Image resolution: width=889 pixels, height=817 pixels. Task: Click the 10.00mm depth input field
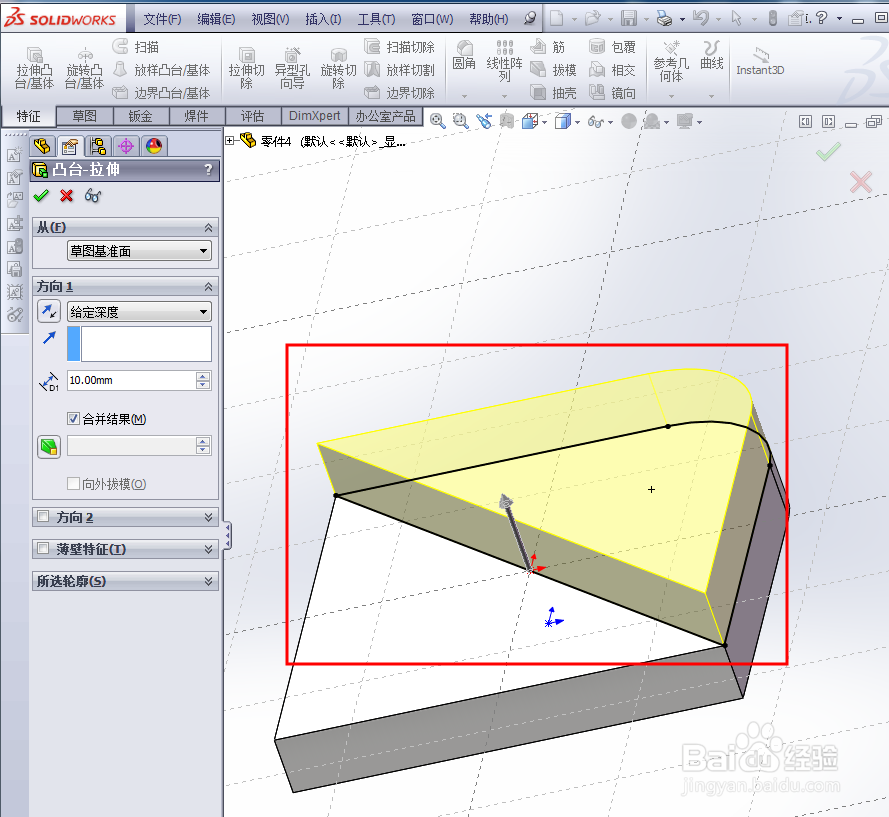pyautogui.click(x=131, y=380)
